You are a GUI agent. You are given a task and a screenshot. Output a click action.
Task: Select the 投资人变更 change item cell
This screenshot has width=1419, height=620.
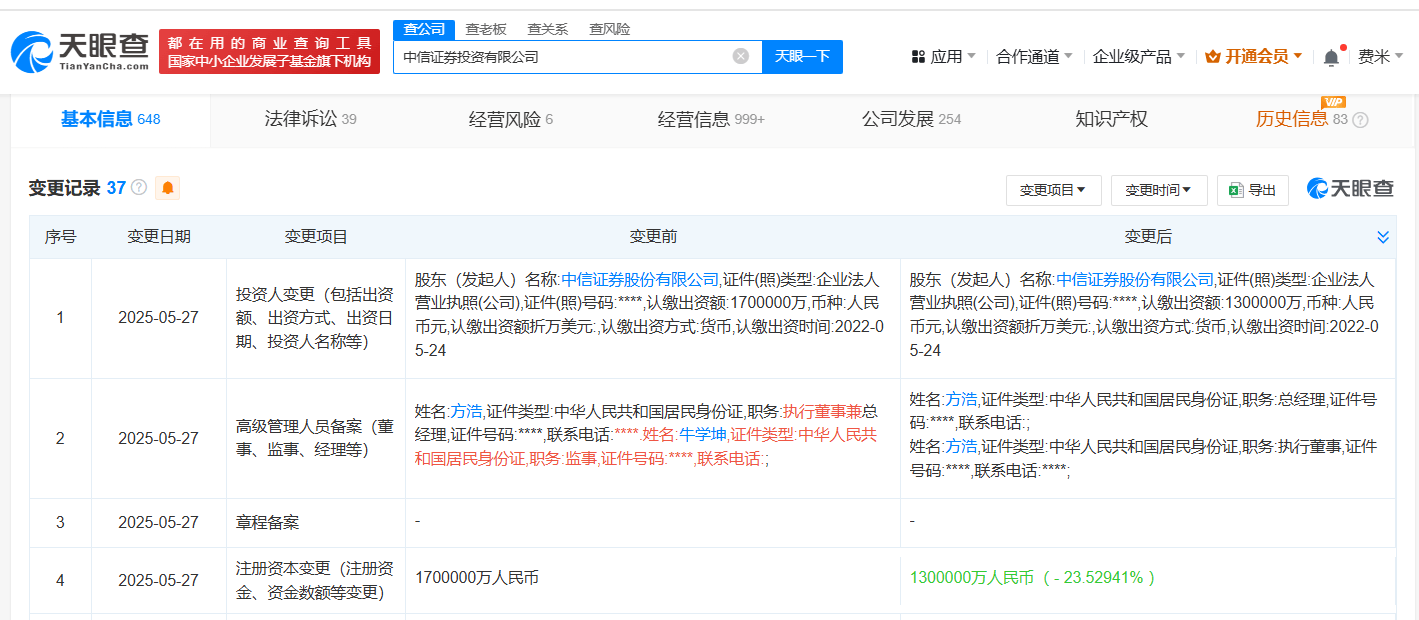[316, 318]
